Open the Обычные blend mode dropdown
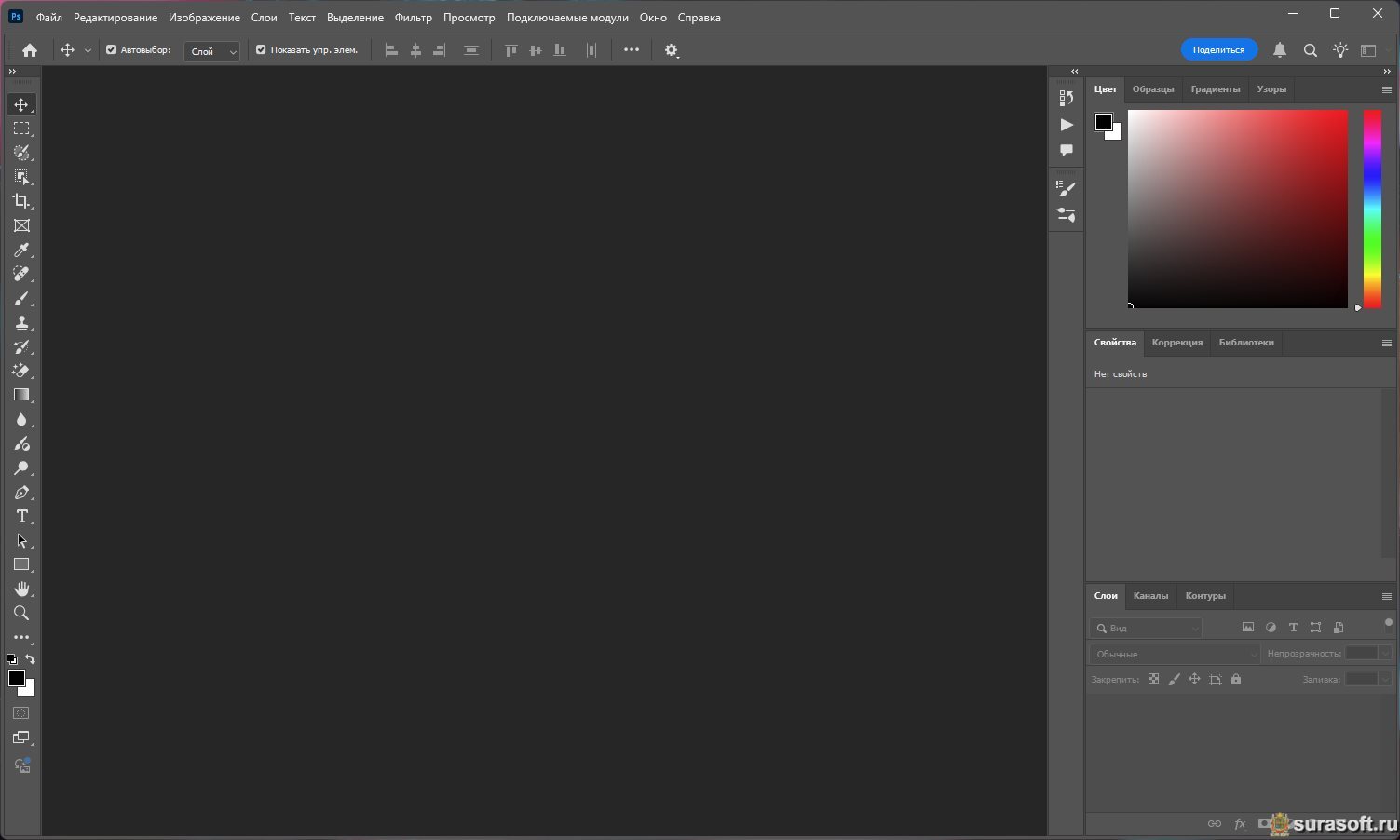The width and height of the screenshot is (1400, 840). coord(1176,654)
